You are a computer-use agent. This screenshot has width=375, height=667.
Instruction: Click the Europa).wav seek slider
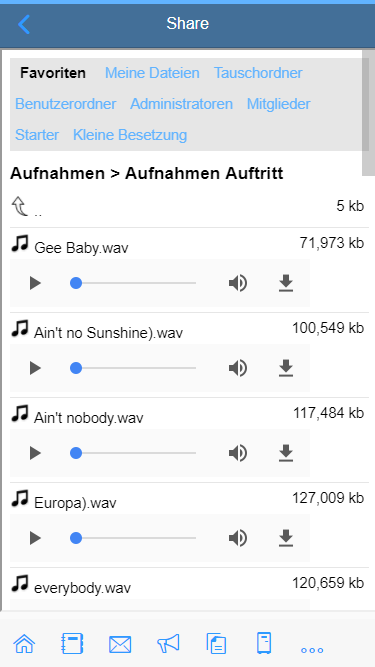(133, 538)
